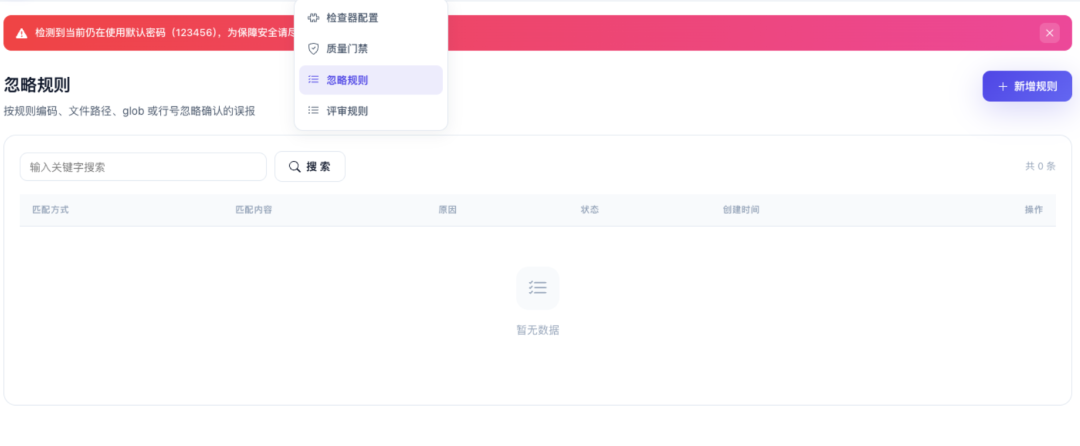Click the 共 0 条 count text

point(1040,167)
